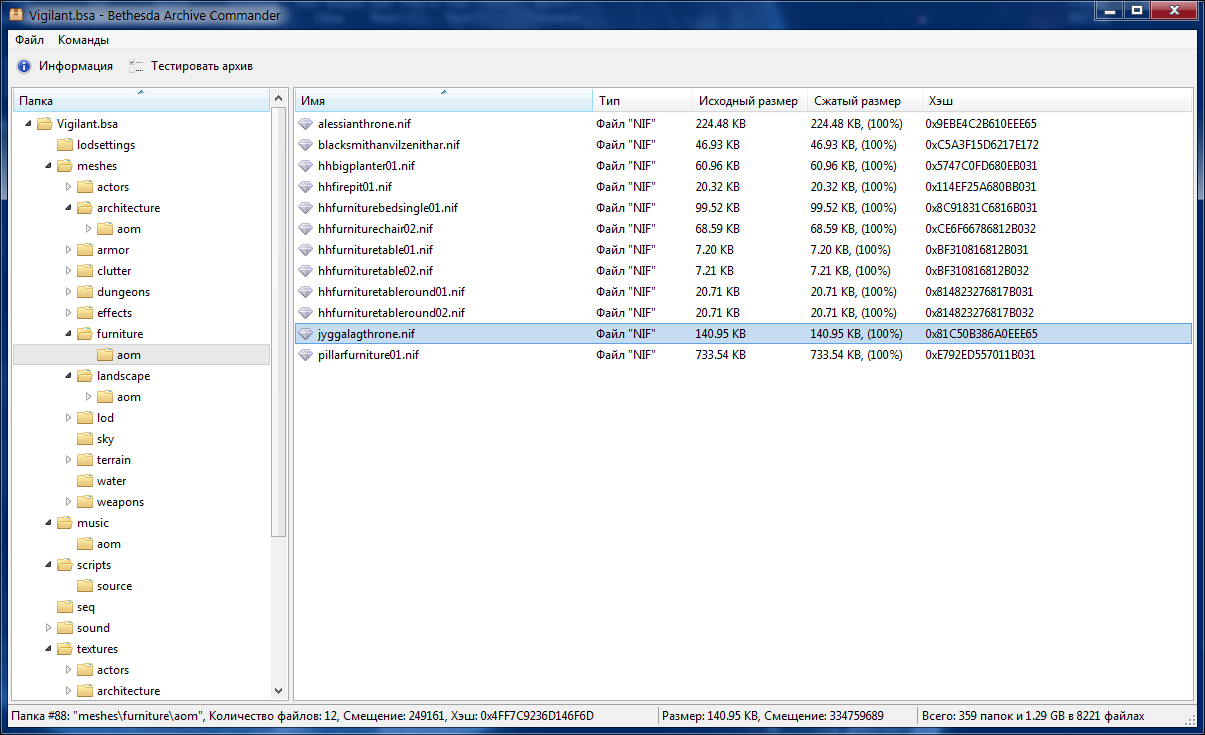
Task: Click the Vigilant.bsa root archive folder icon
Action: click(x=44, y=124)
